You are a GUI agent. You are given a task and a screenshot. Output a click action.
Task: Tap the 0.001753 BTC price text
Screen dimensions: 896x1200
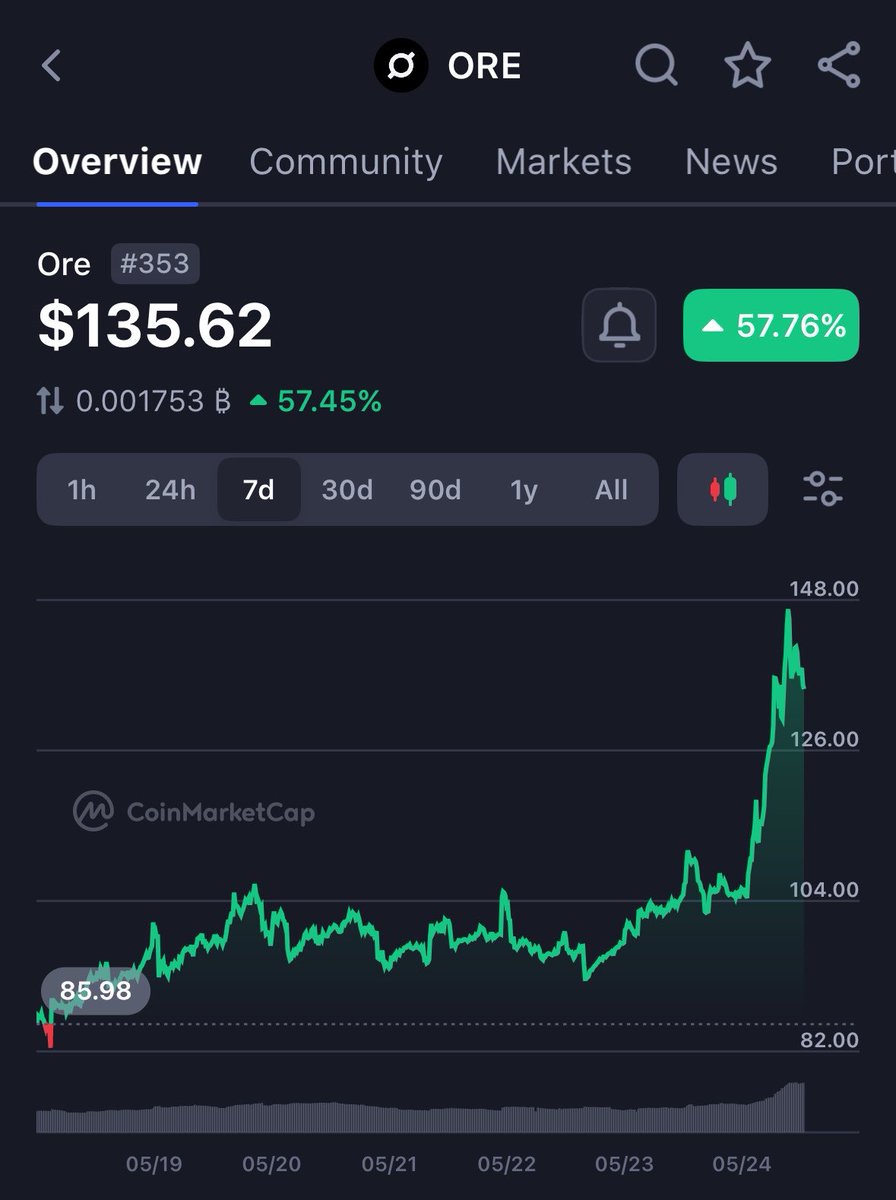153,402
